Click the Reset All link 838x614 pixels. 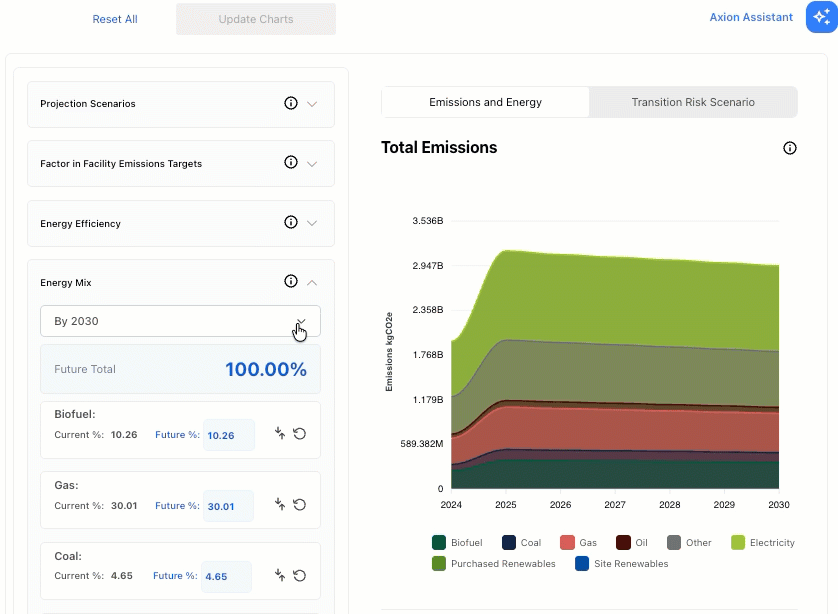click(x=115, y=19)
